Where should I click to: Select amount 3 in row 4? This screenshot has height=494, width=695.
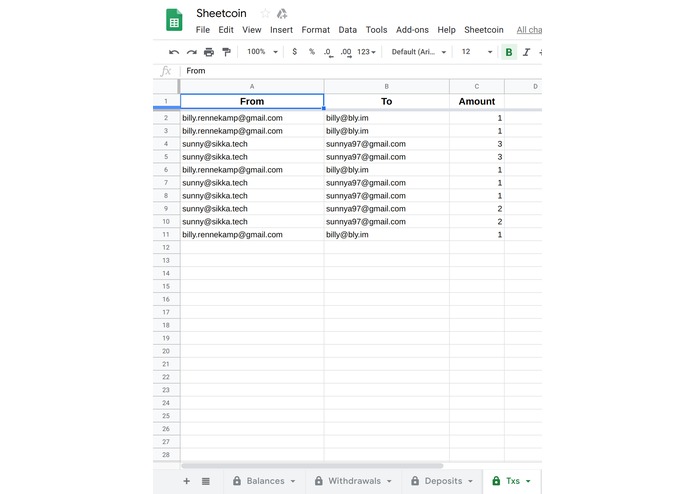point(477,144)
